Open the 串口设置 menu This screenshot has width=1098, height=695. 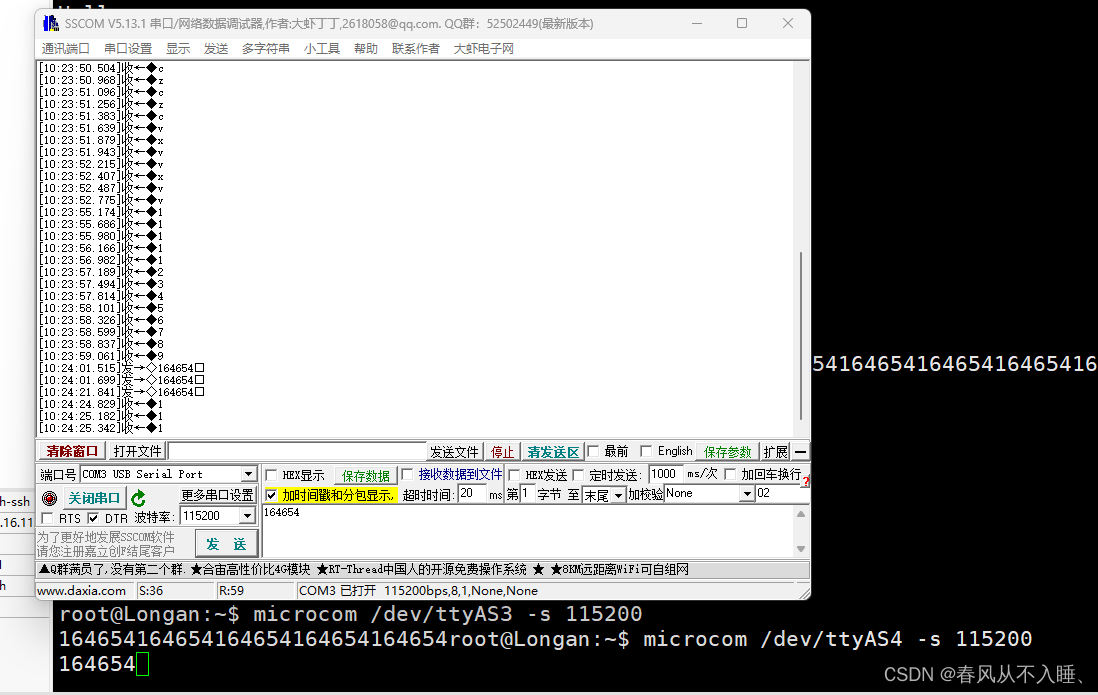(x=128, y=47)
